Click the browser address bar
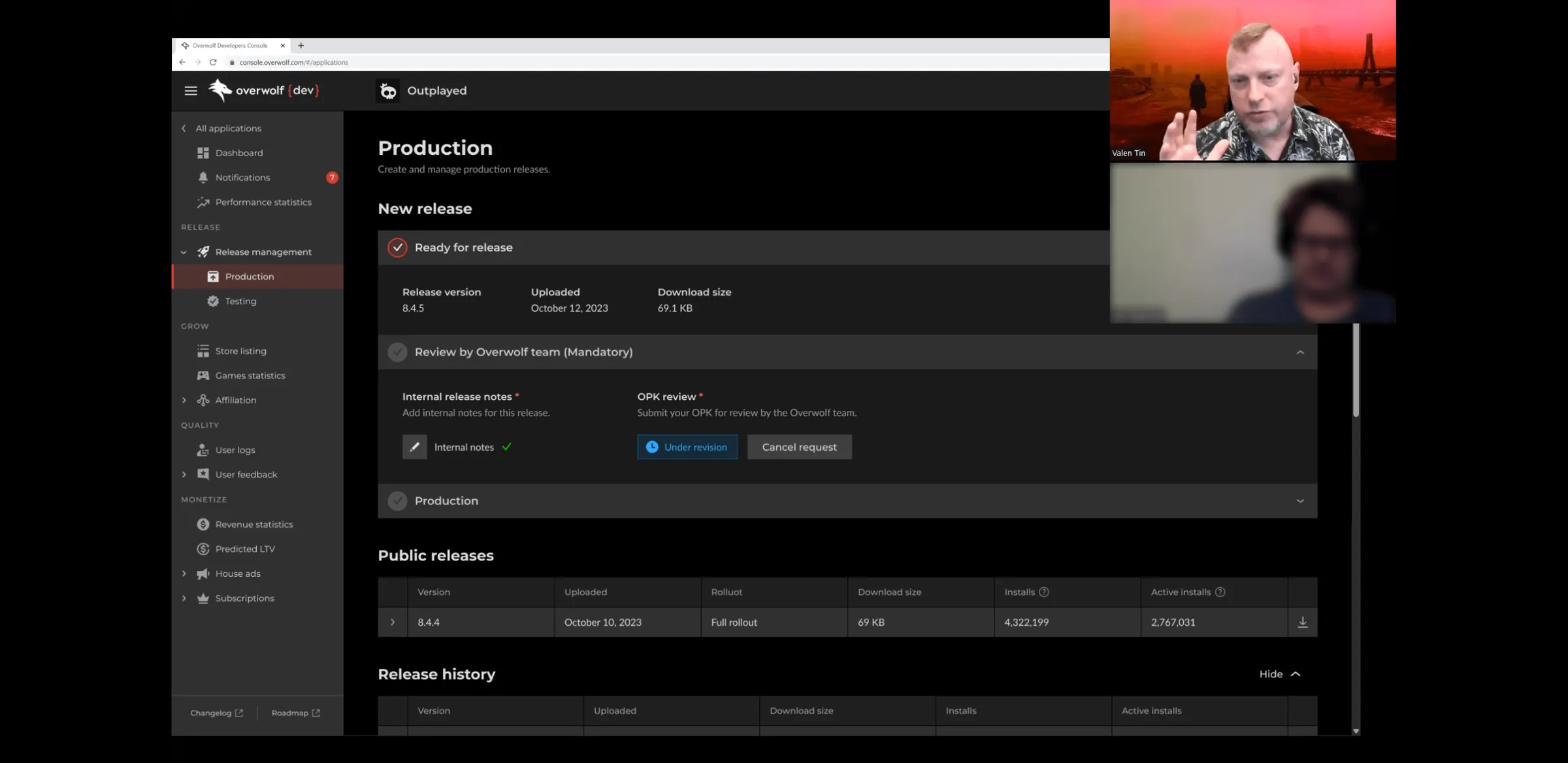 [666, 63]
